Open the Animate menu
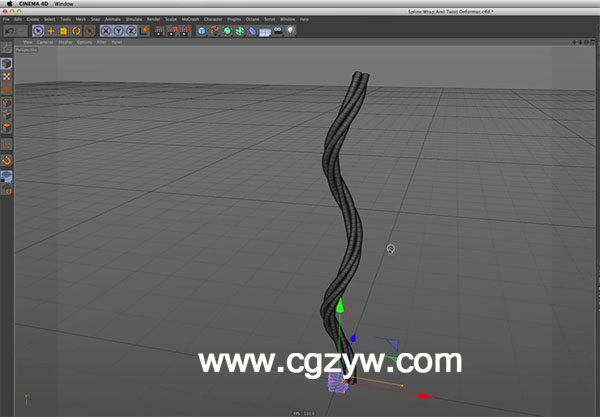 [113, 19]
